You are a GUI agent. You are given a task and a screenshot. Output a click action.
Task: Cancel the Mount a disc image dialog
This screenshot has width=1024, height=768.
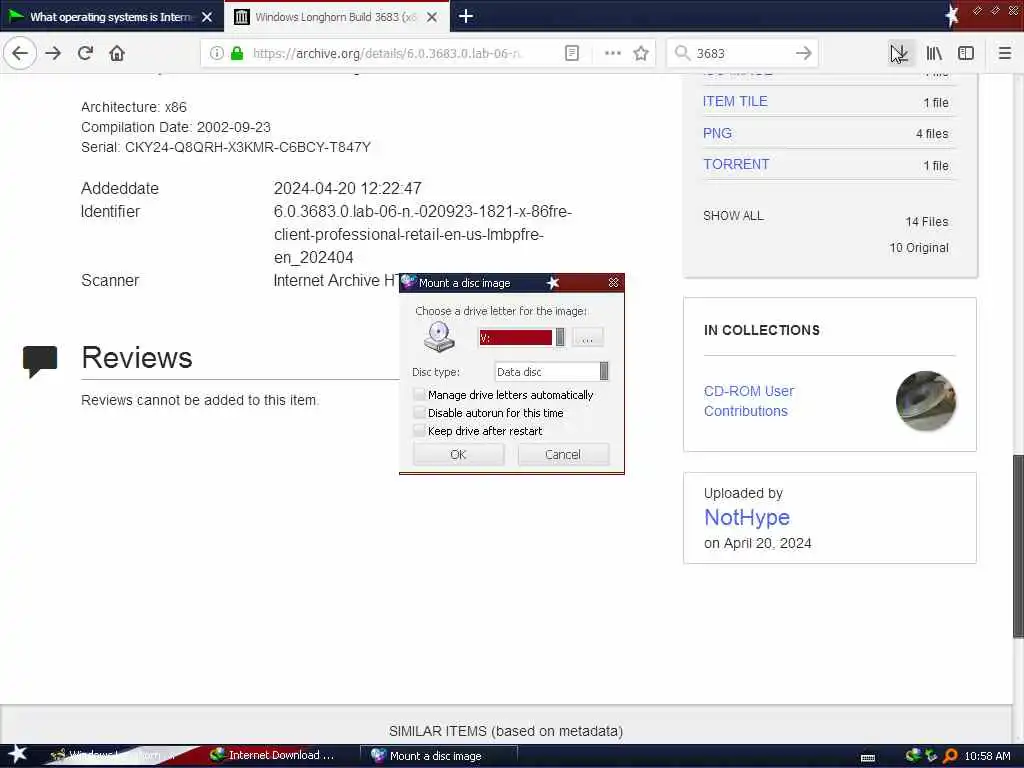pos(563,455)
